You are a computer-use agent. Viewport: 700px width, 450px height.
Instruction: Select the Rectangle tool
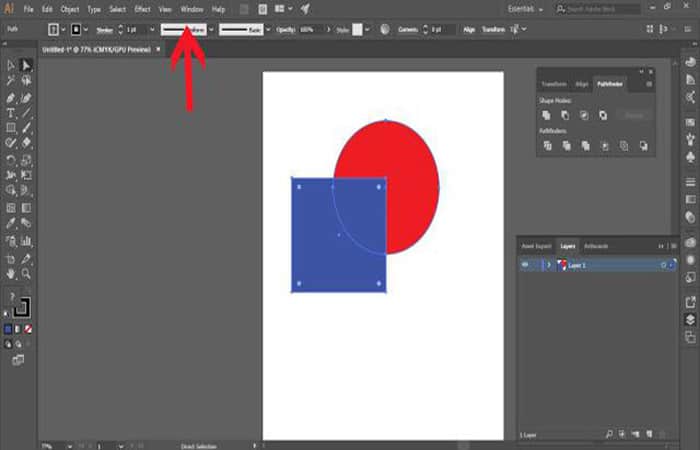tap(11, 129)
